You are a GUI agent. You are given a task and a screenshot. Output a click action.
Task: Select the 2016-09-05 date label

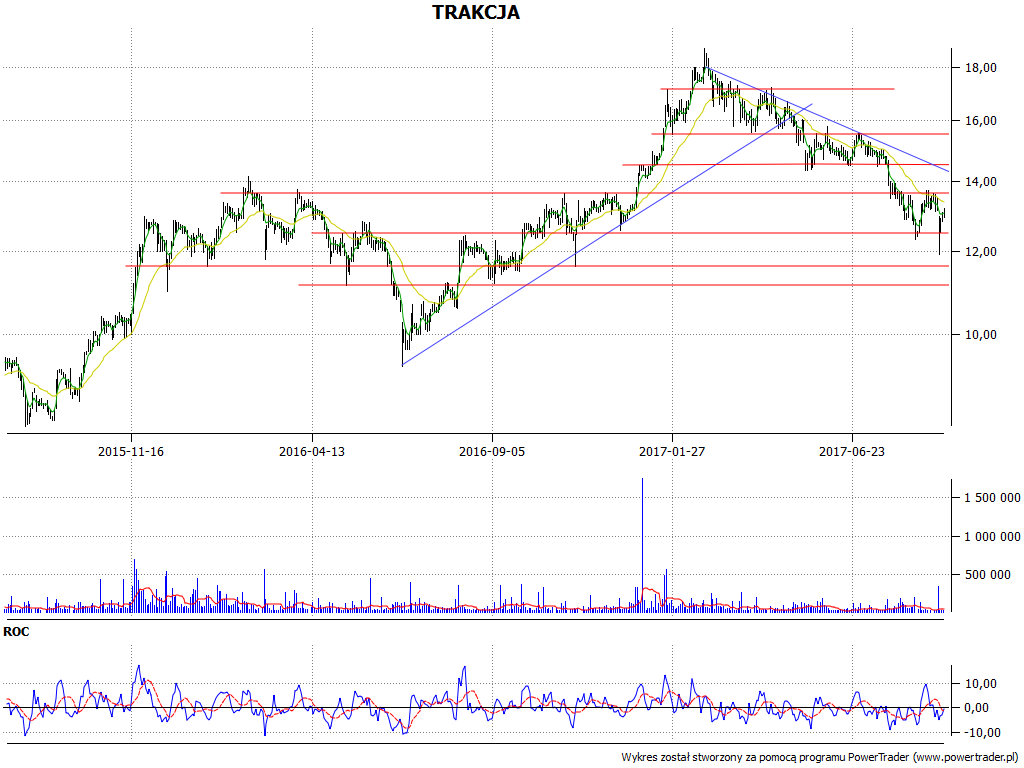coord(492,451)
